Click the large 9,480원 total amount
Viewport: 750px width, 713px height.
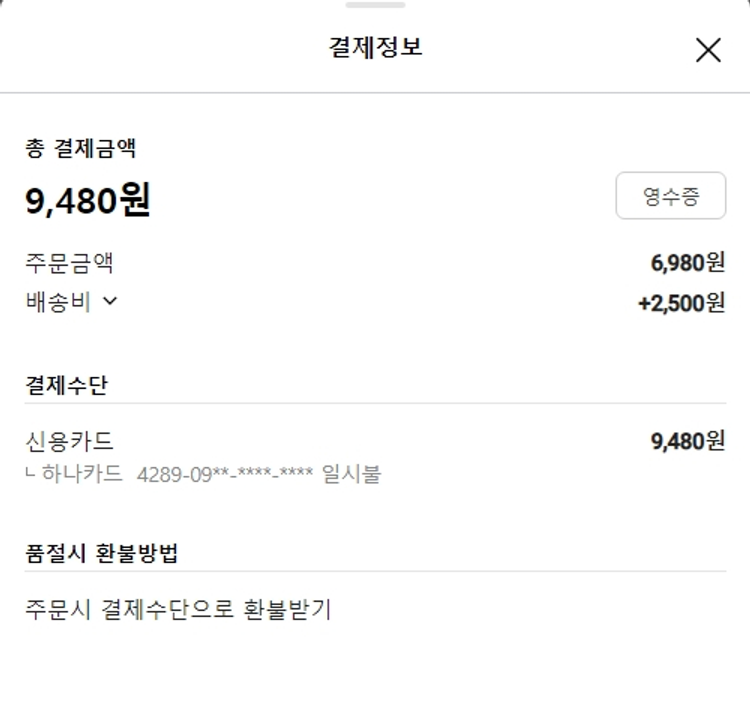pyautogui.click(x=88, y=201)
